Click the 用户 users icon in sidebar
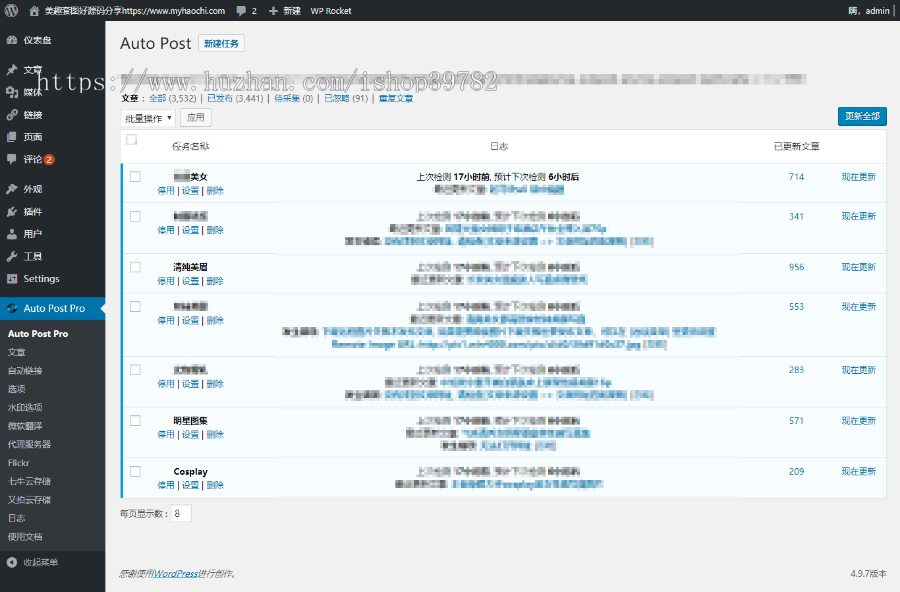The height and width of the screenshot is (592, 900). coord(12,234)
